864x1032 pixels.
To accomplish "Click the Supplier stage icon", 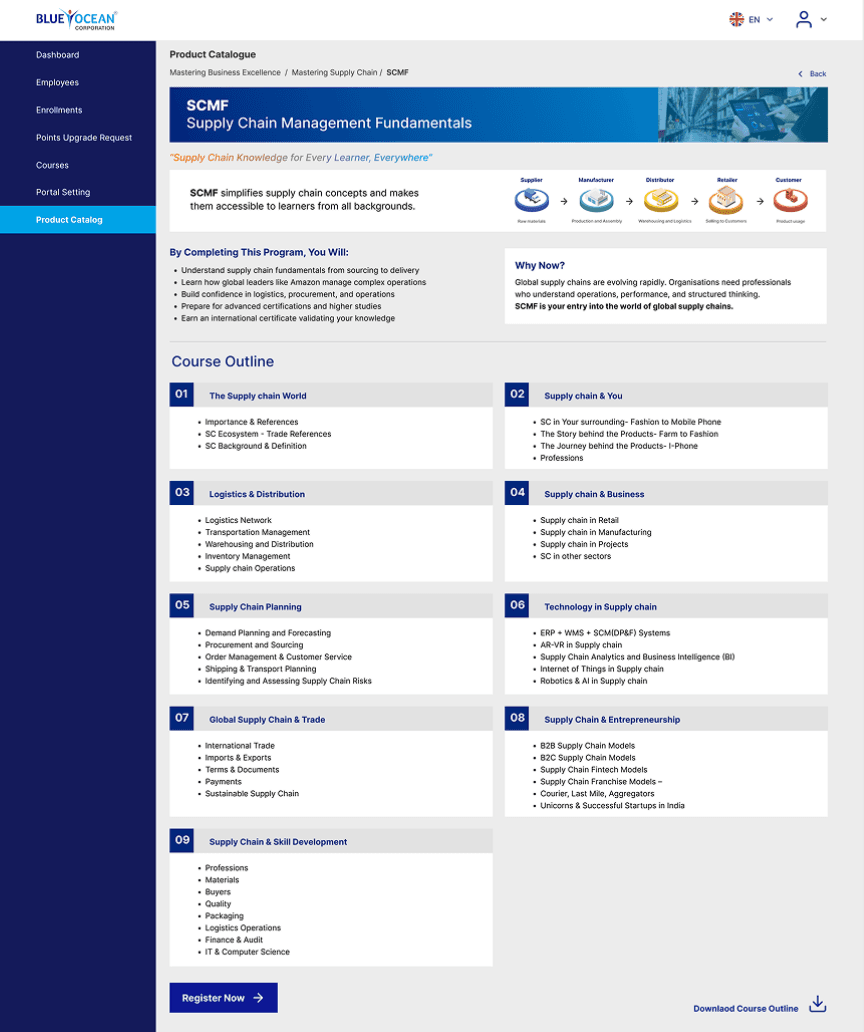I will pyautogui.click(x=532, y=199).
